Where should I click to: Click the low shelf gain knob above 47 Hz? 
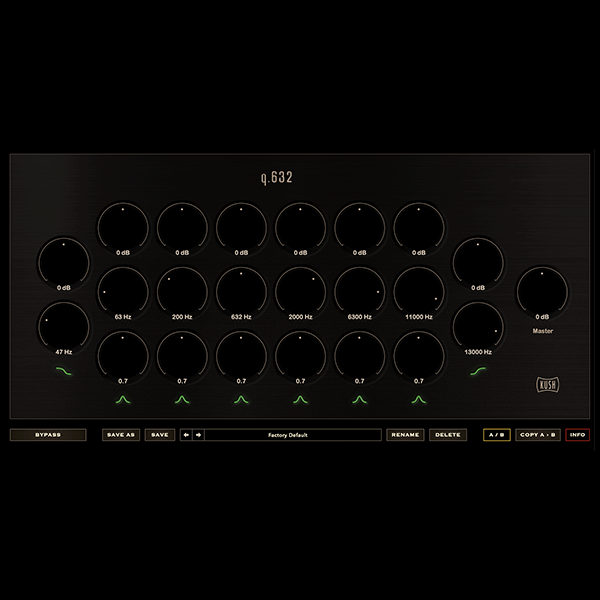(64, 263)
